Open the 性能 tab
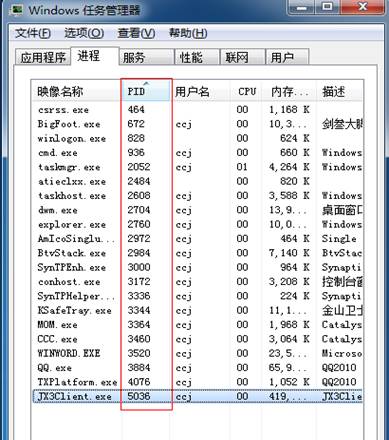The width and height of the screenshot is (389, 440). [197, 57]
